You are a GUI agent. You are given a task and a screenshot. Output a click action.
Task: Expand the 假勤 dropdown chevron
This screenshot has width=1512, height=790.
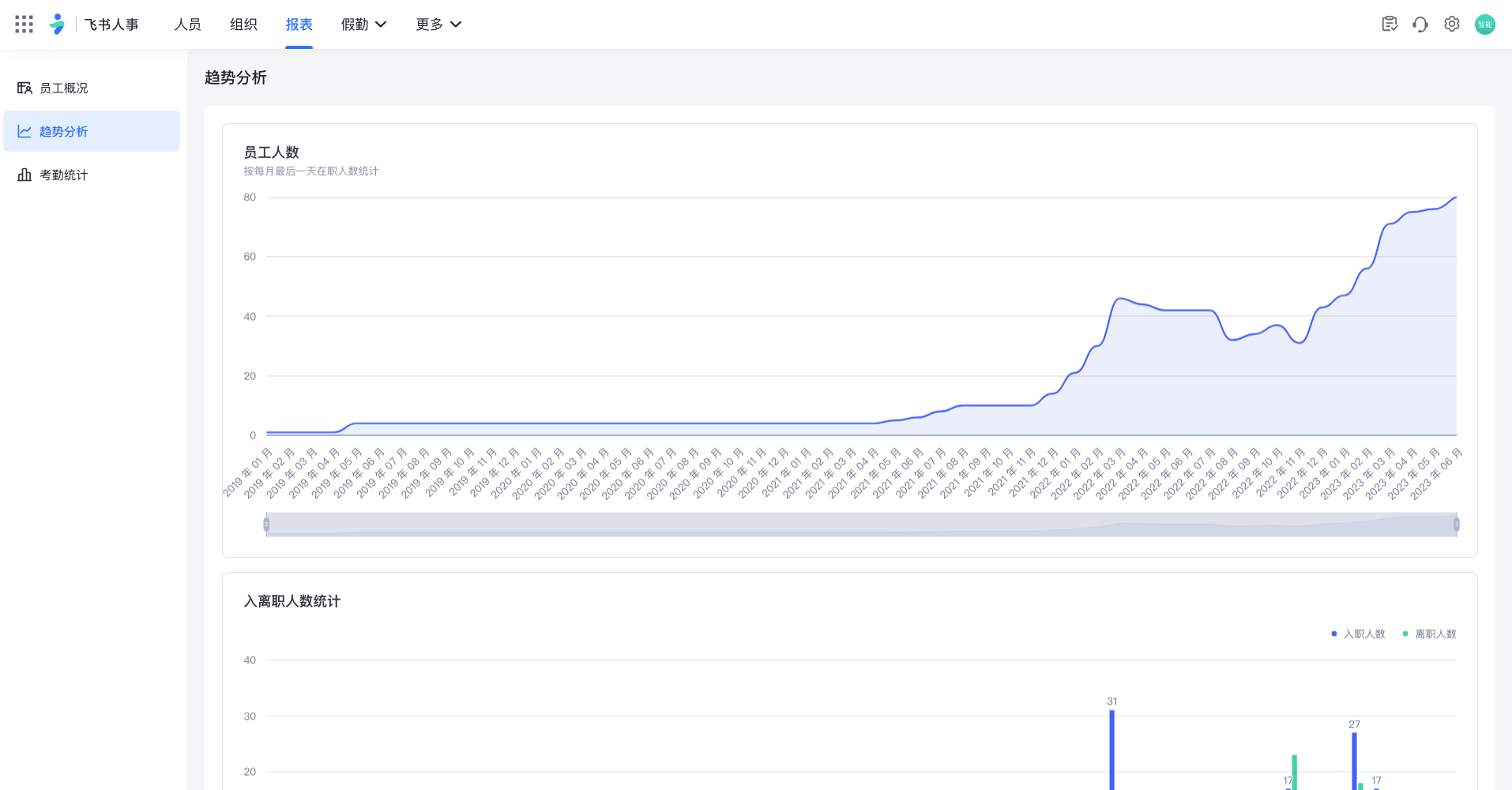coord(381,24)
